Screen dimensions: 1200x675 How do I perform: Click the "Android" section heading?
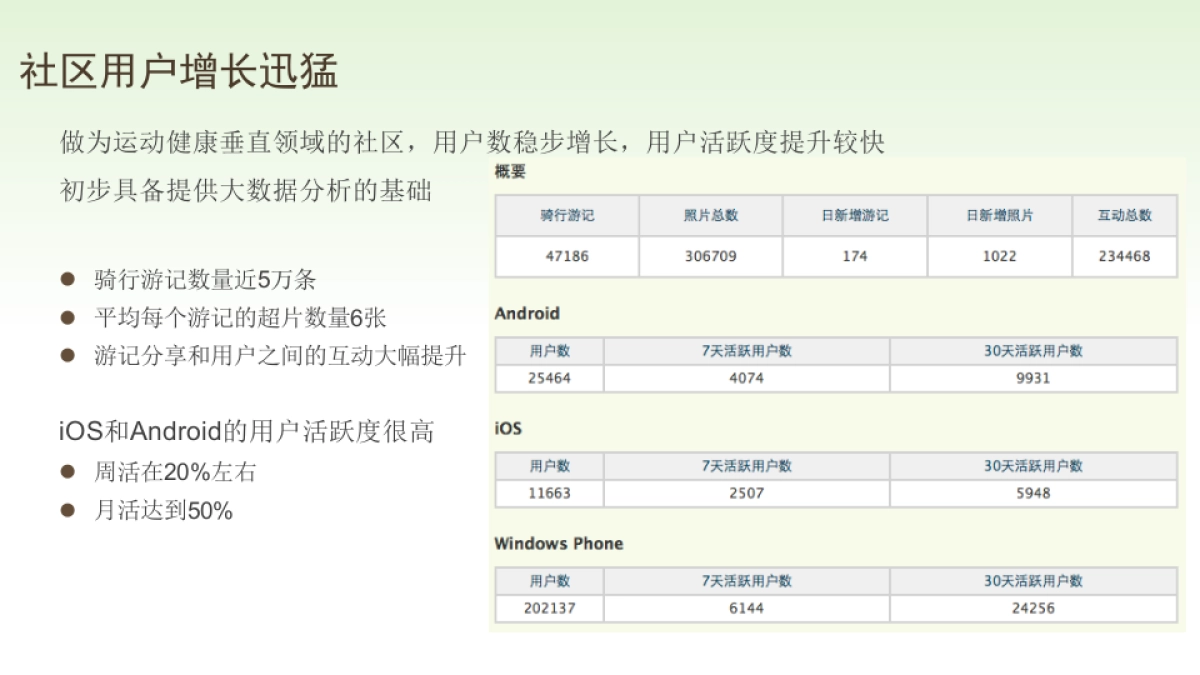527,314
